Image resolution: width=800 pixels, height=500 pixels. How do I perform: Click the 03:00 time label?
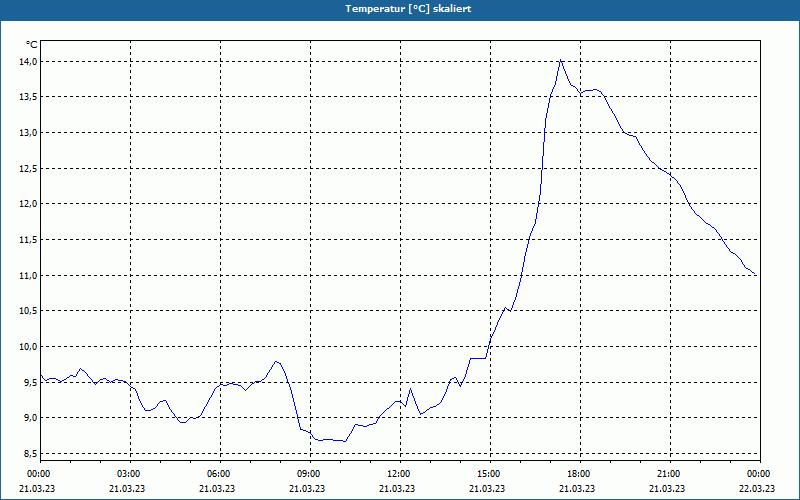(x=129, y=474)
